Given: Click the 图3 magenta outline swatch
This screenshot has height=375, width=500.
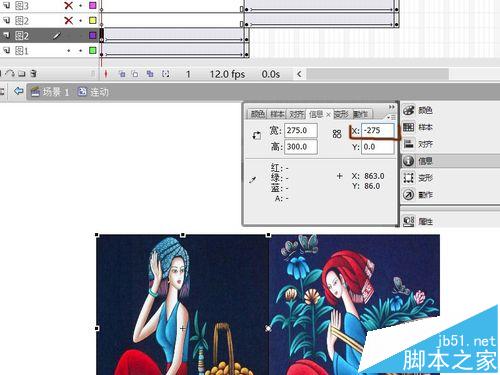Looking at the screenshot, I should coord(93,5).
